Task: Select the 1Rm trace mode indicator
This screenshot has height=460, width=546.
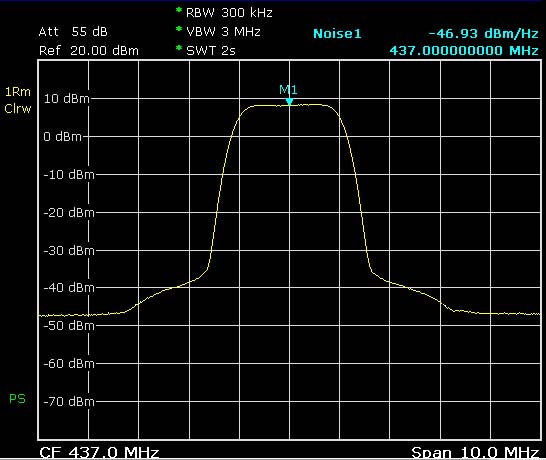Action: click(x=18, y=92)
